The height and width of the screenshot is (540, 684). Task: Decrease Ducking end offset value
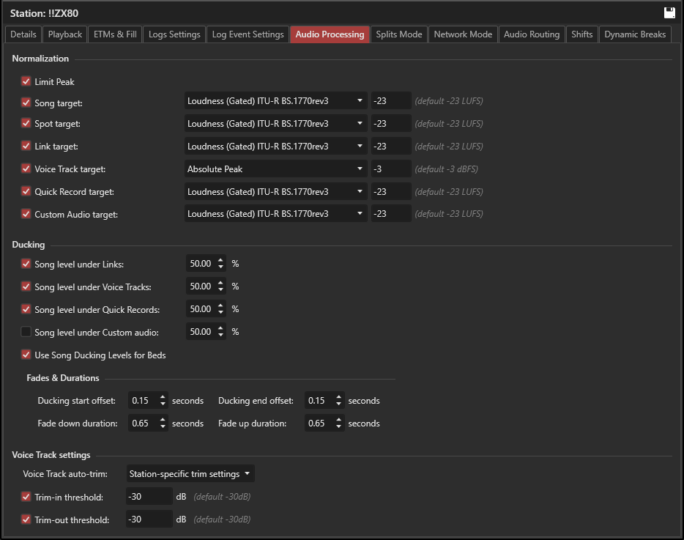[x=339, y=404]
